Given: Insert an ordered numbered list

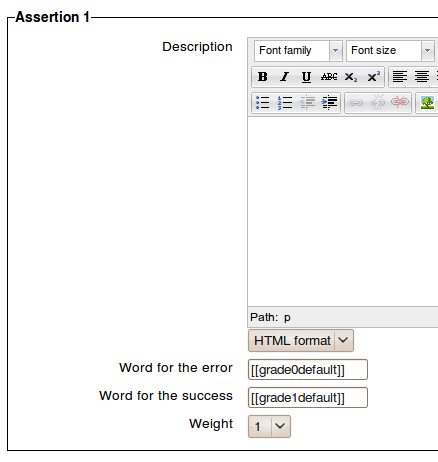Looking at the screenshot, I should [x=285, y=103].
